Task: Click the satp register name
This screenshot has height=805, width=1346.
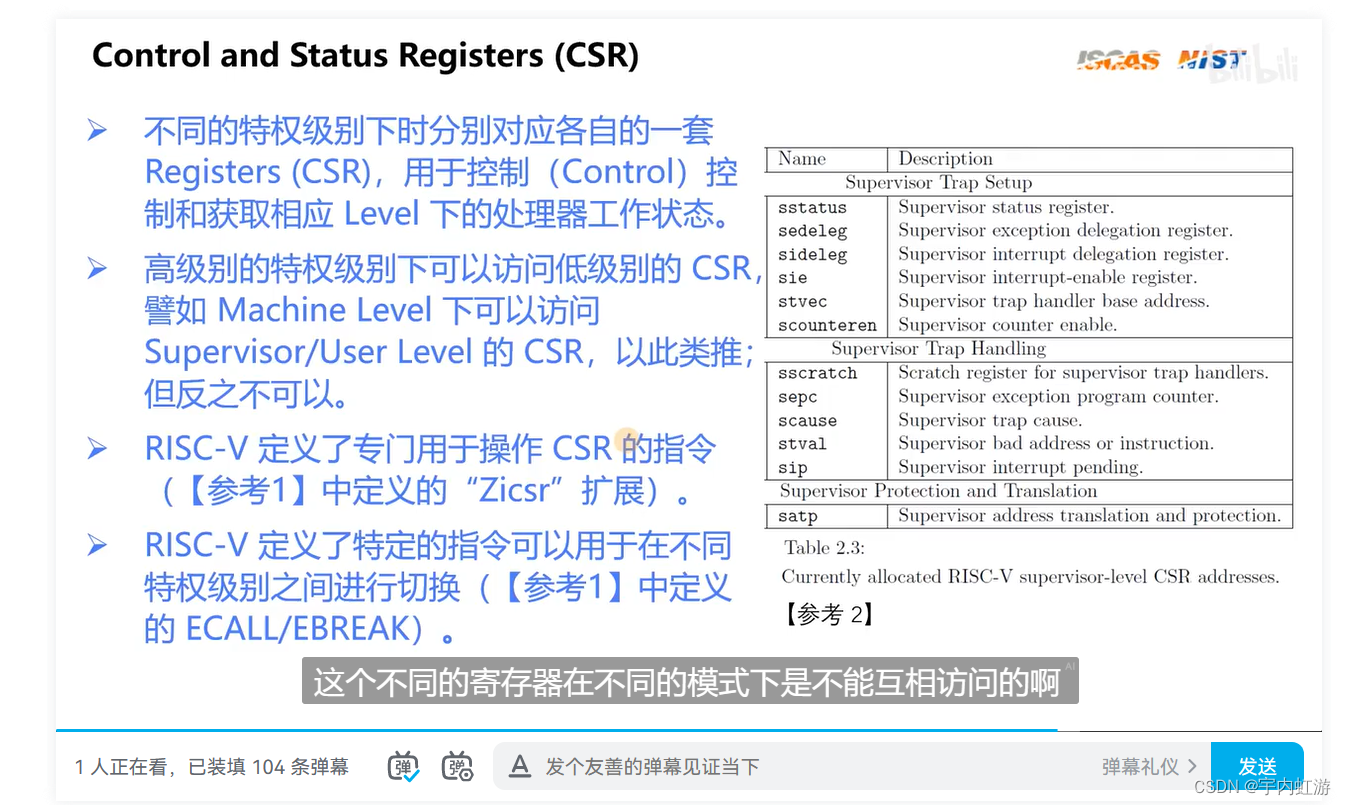Action: pyautogui.click(x=797, y=517)
